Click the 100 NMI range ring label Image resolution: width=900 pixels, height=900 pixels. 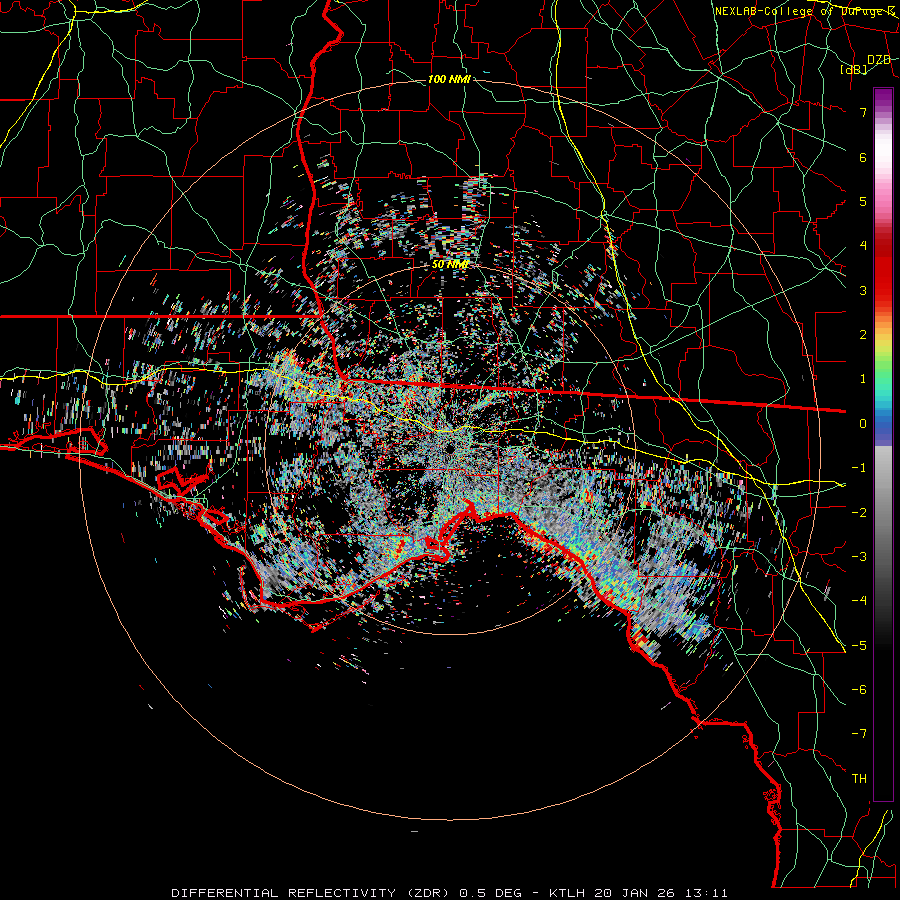(x=449, y=79)
